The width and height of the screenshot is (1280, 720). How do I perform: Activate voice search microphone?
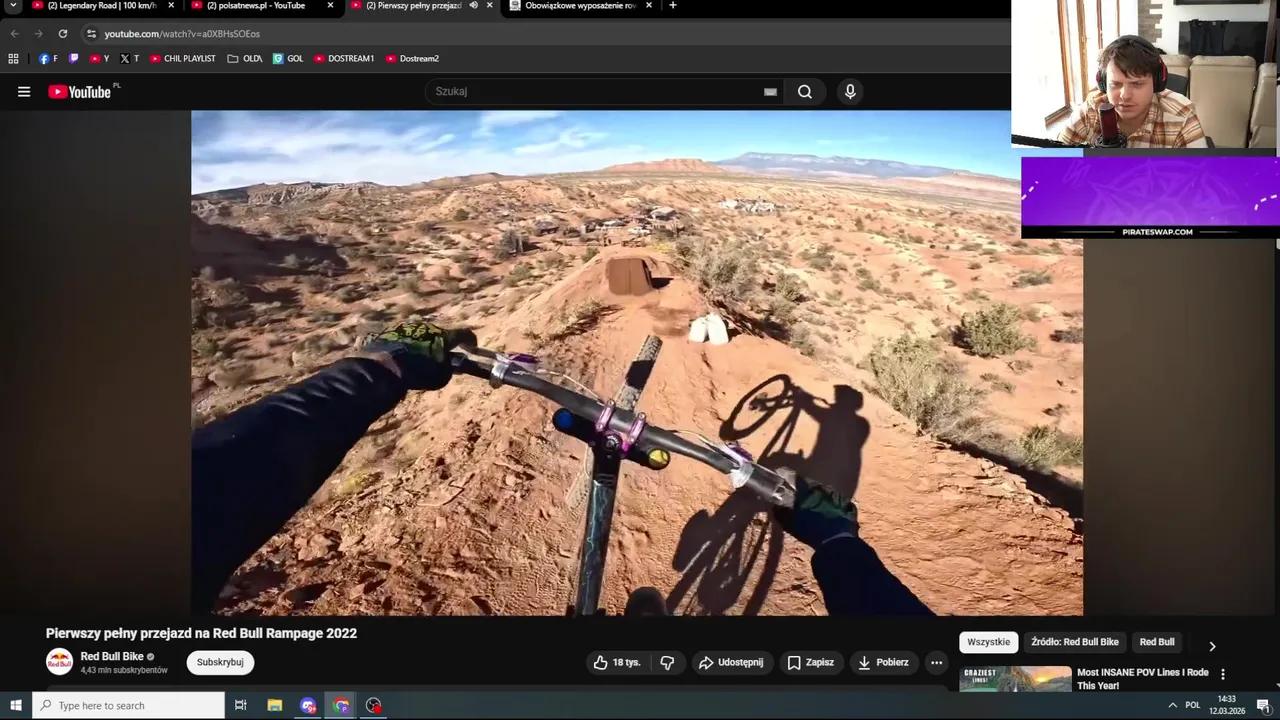pyautogui.click(x=850, y=92)
